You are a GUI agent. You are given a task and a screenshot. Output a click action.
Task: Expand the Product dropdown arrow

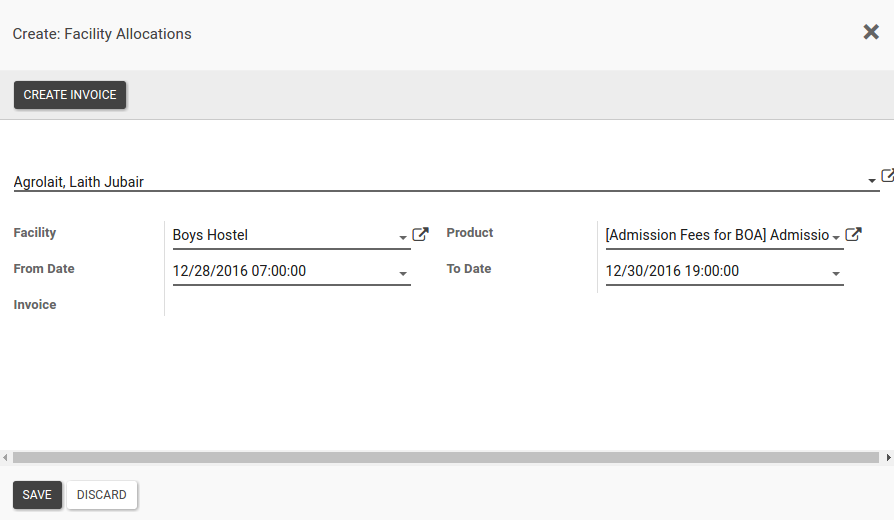click(836, 237)
